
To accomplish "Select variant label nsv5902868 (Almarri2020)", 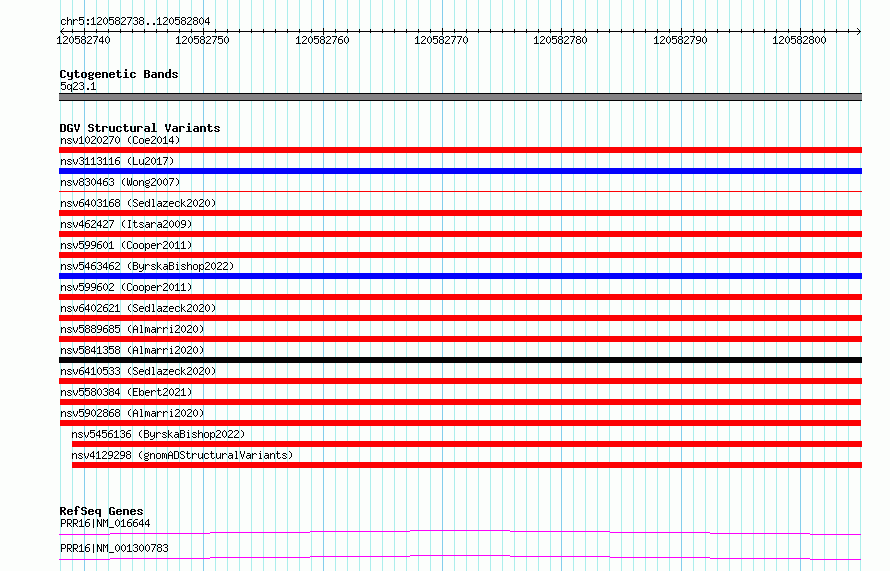I will [x=132, y=413].
